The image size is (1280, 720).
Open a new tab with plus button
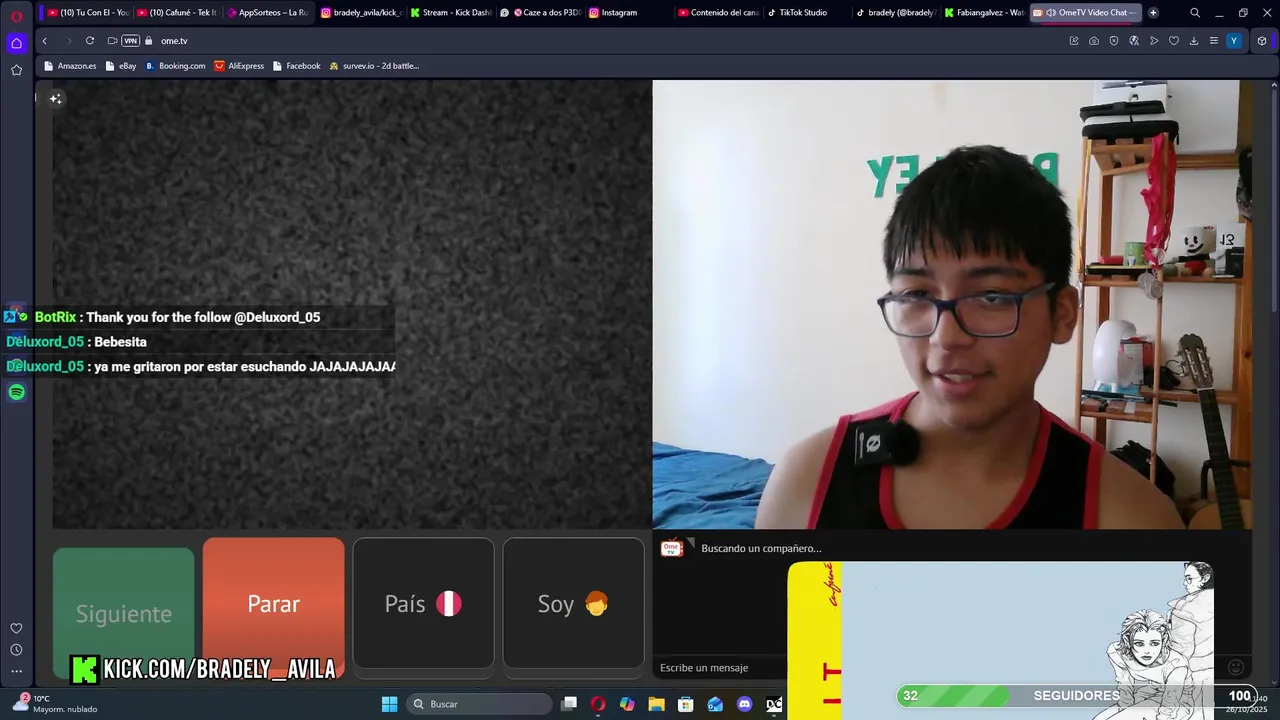1153,13
